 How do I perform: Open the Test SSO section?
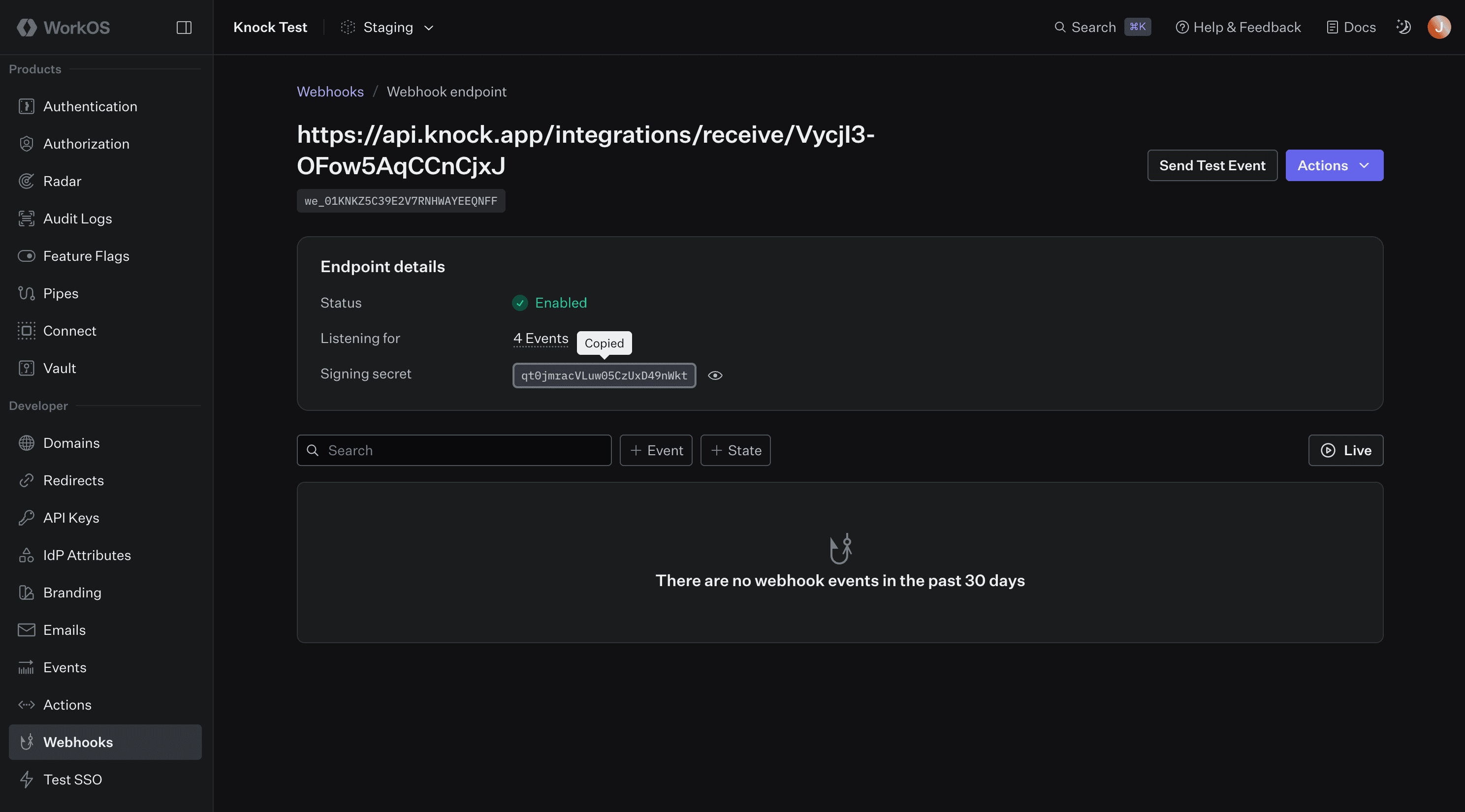(x=73, y=779)
